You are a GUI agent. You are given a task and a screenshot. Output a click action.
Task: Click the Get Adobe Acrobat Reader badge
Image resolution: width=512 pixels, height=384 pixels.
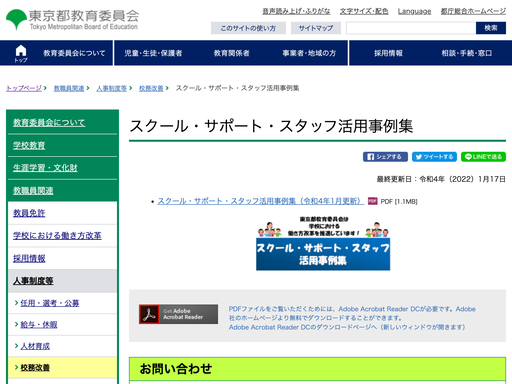pyautogui.click(x=179, y=314)
